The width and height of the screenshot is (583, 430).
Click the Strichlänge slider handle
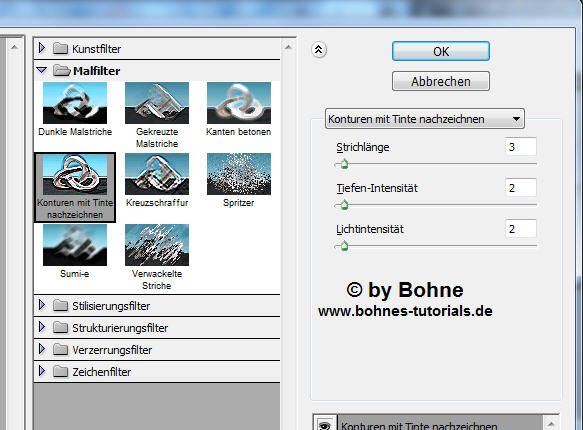(344, 164)
